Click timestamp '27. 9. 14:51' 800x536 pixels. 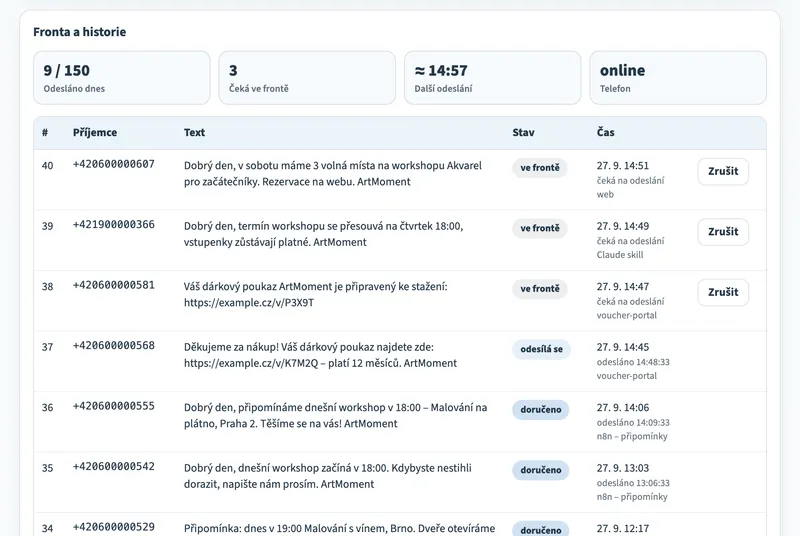coord(622,166)
